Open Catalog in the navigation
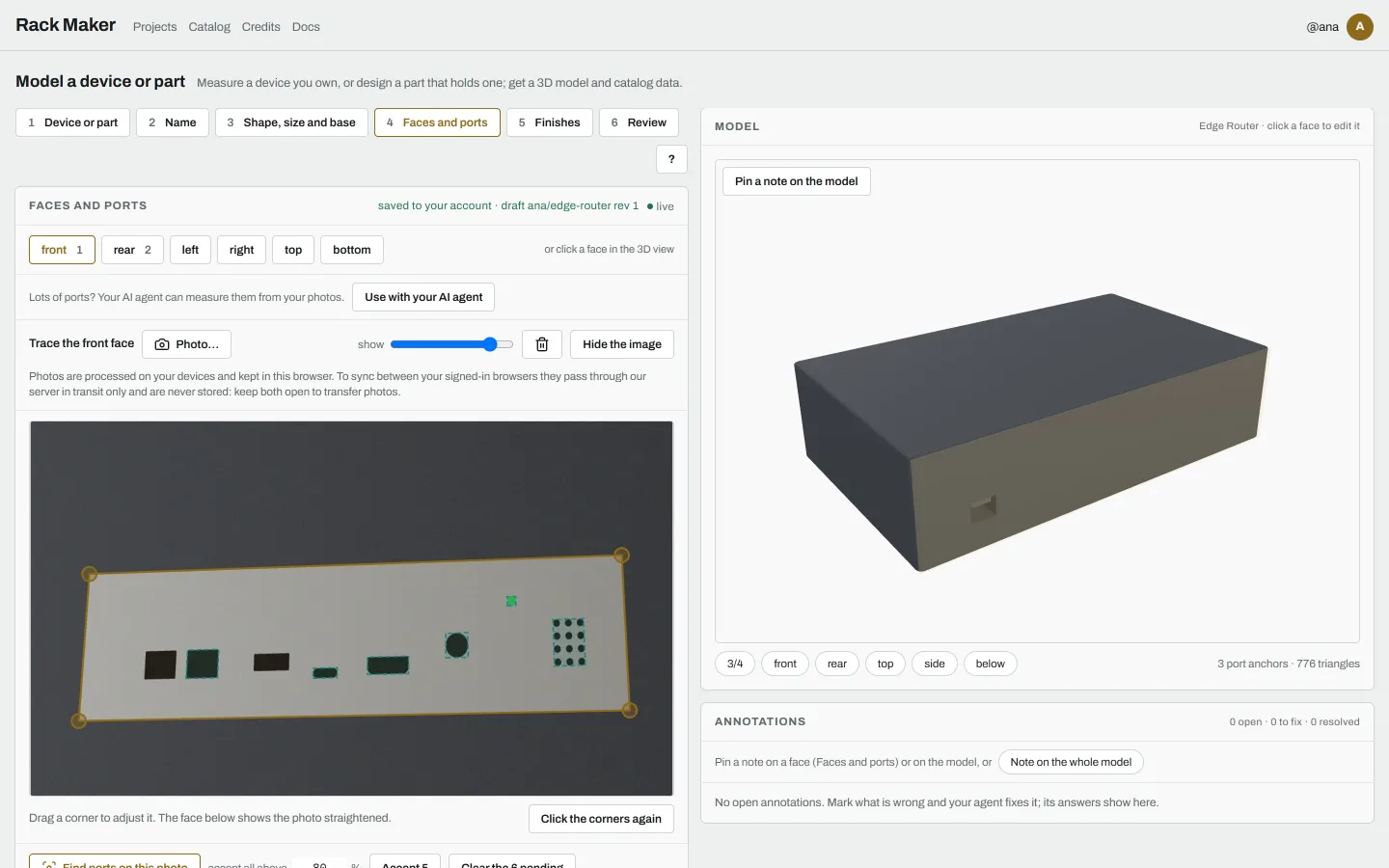The image size is (1389, 868). click(x=209, y=27)
